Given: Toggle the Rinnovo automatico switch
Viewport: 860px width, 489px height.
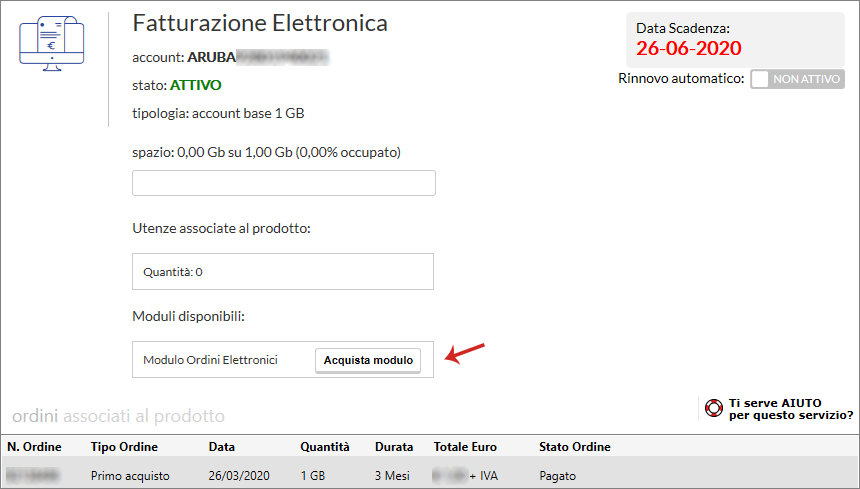Looking at the screenshot, I should (798, 79).
